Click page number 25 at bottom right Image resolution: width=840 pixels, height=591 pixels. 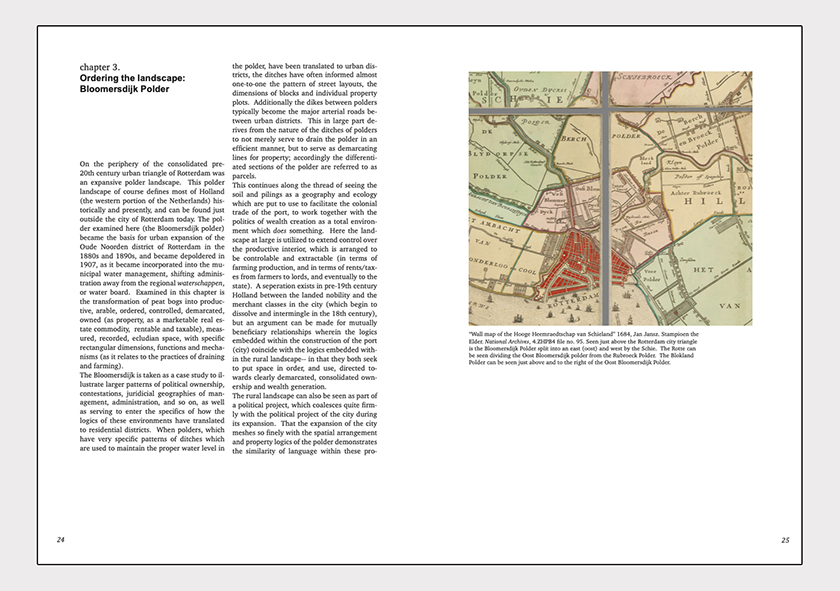click(785, 539)
